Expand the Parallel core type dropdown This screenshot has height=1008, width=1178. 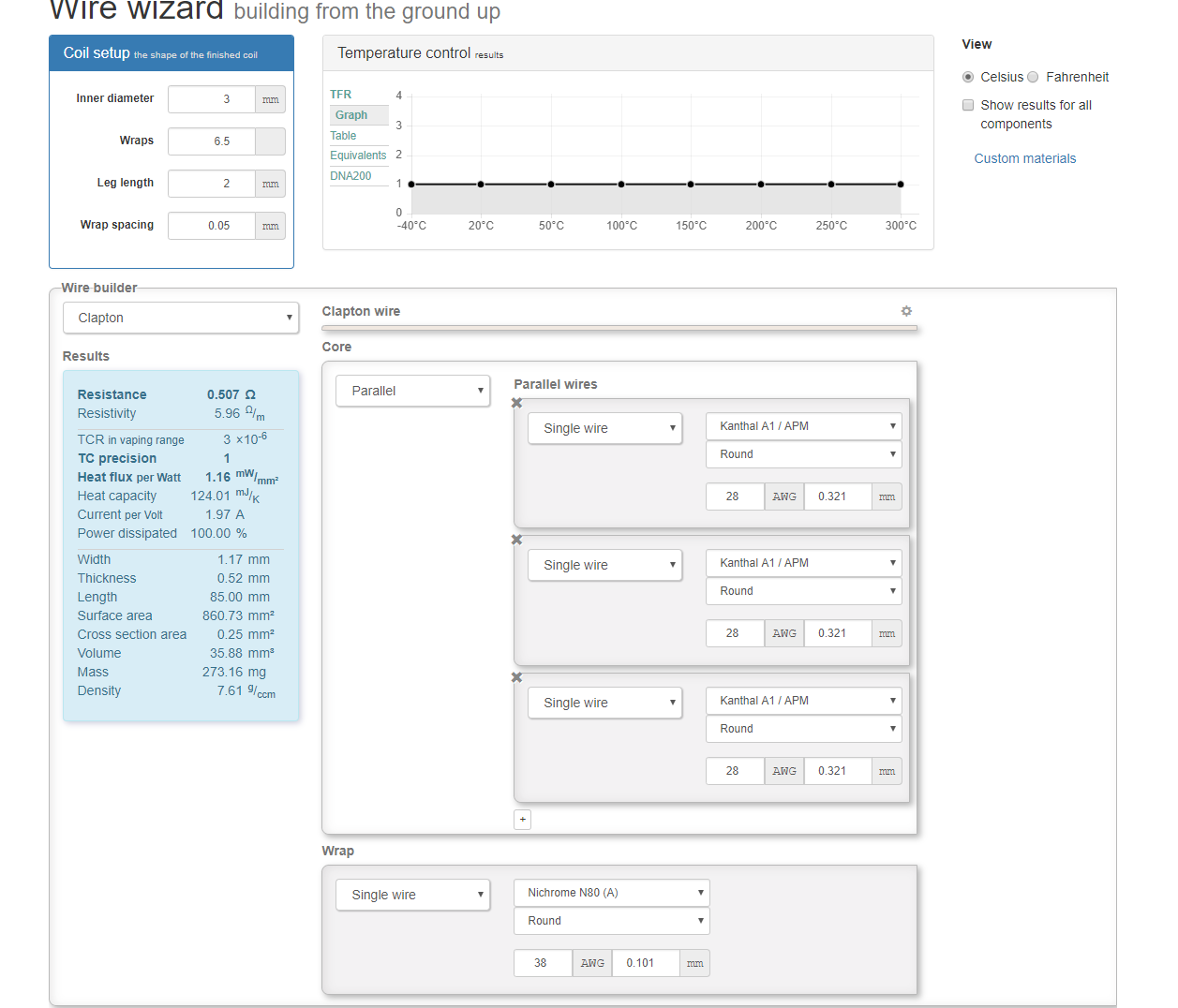[412, 391]
